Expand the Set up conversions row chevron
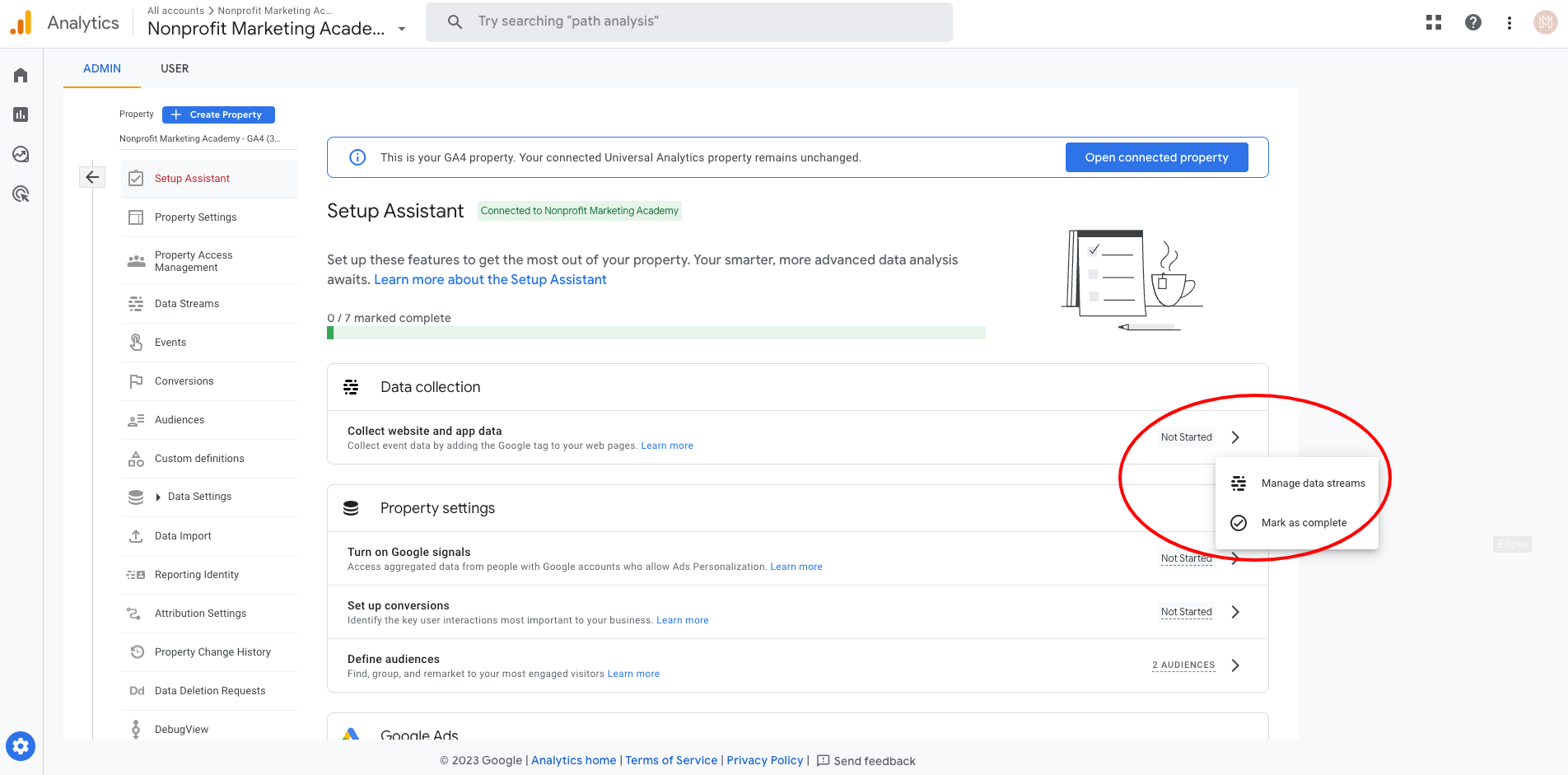This screenshot has height=775, width=1568. tap(1235, 612)
